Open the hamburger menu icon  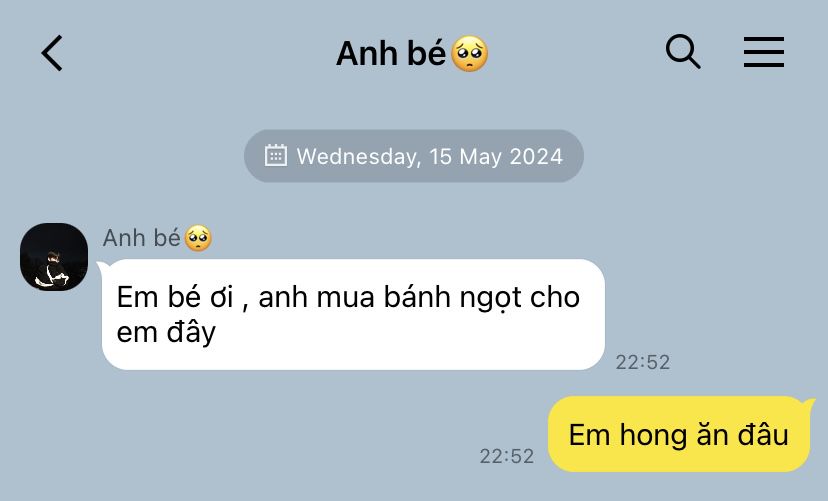(764, 52)
